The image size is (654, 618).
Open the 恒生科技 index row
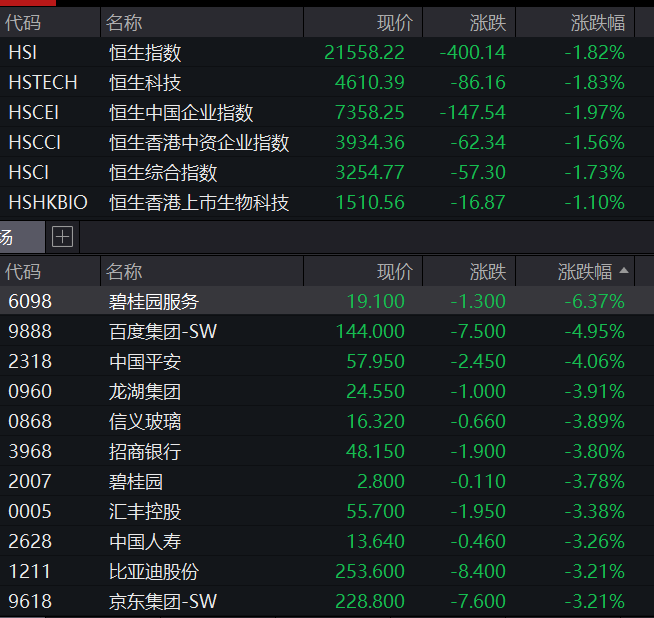(x=146, y=82)
